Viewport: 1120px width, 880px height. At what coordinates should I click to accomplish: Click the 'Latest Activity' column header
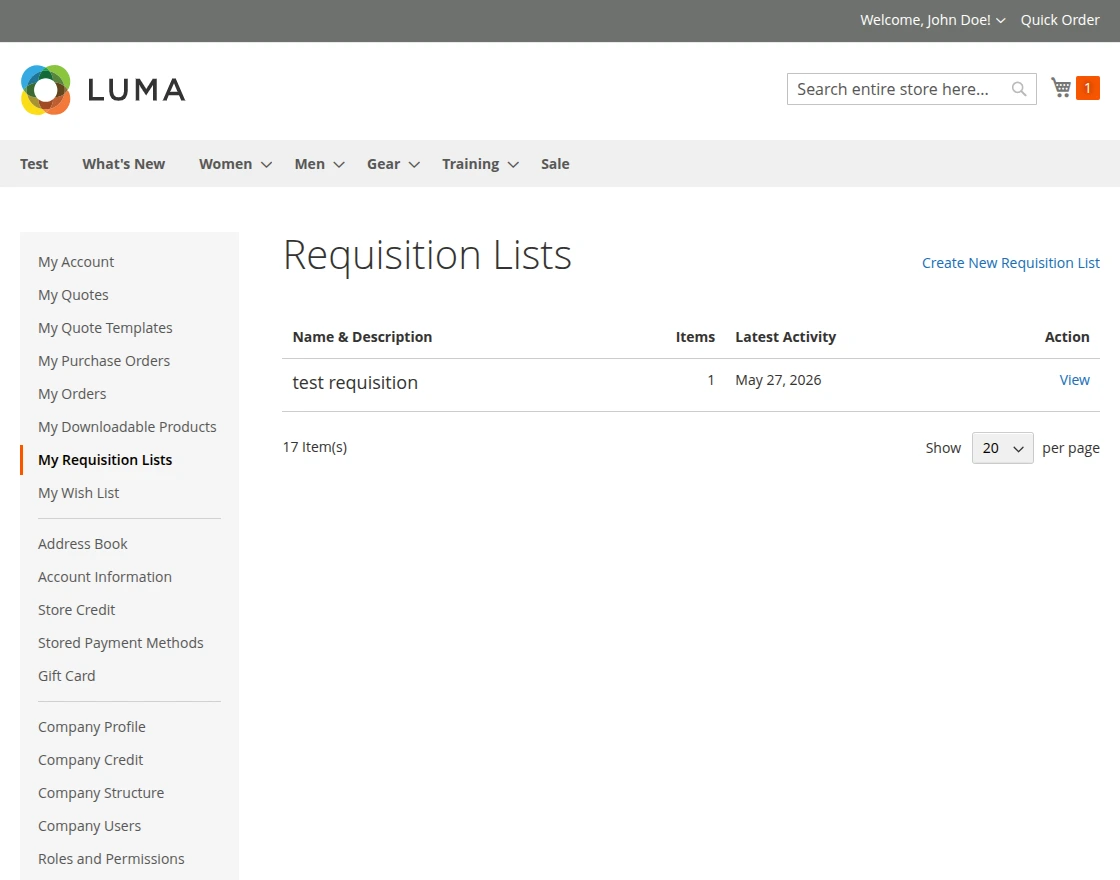coord(785,337)
